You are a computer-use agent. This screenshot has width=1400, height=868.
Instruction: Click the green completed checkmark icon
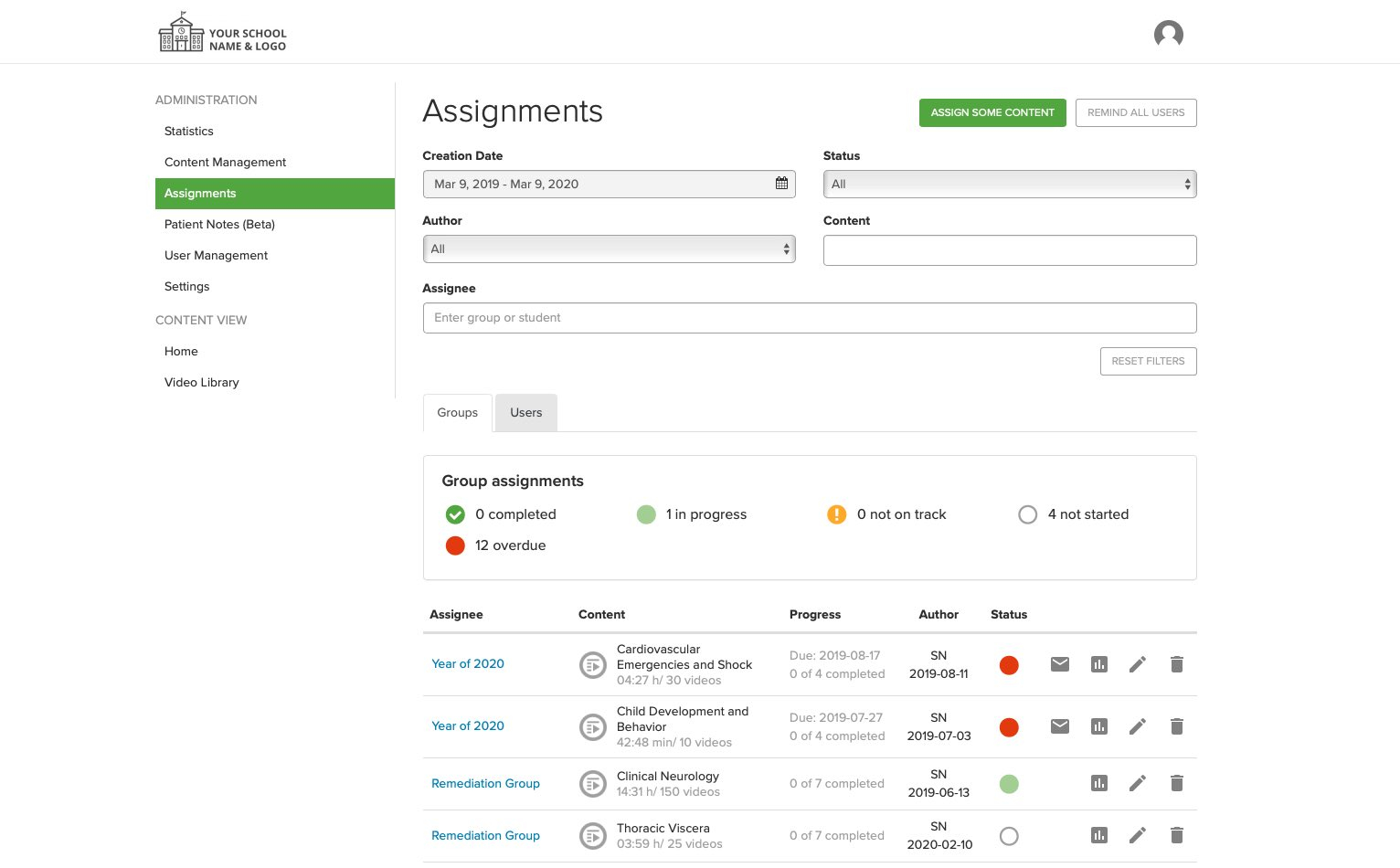point(455,514)
